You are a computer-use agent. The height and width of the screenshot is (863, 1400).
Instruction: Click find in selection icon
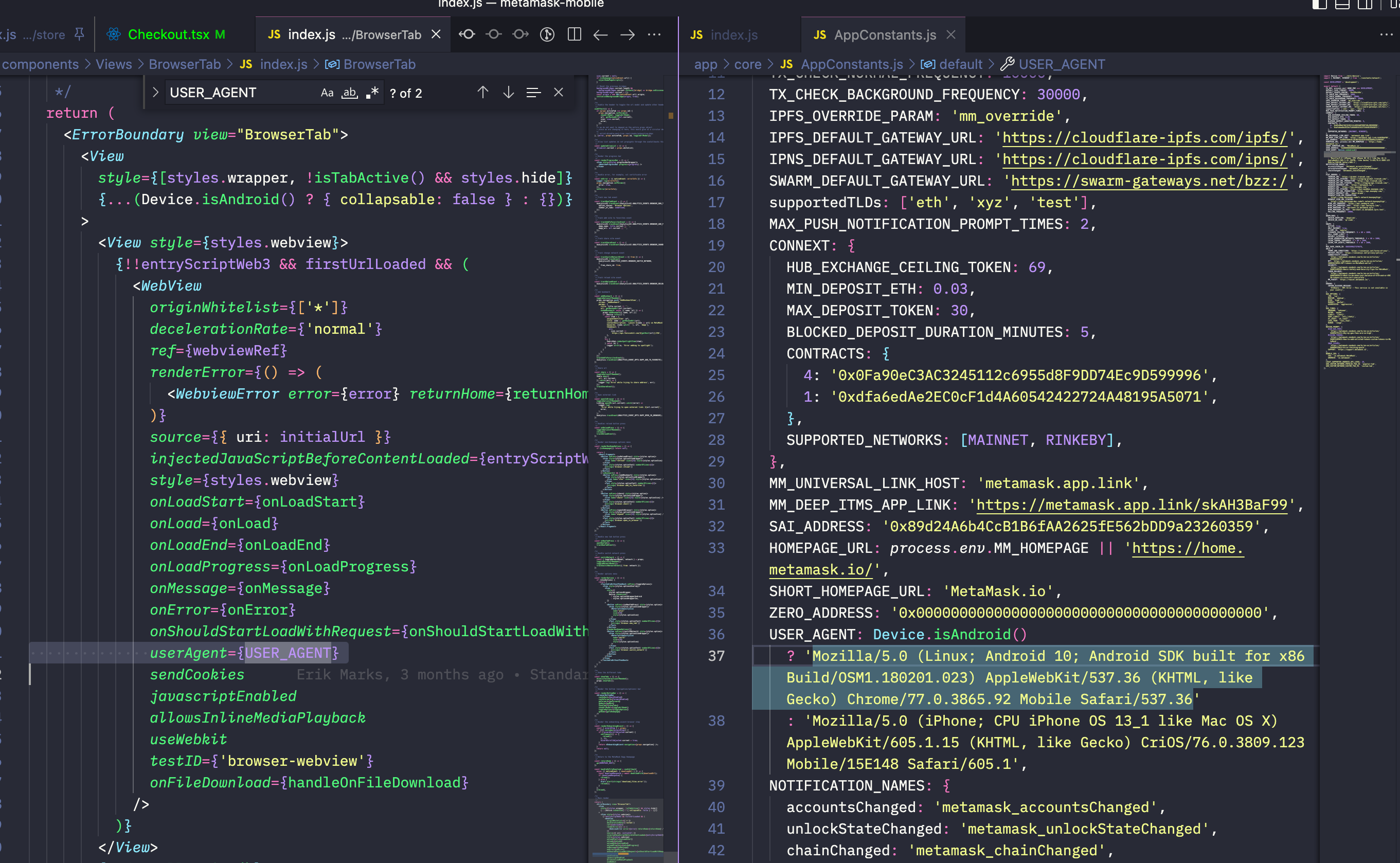coord(533,93)
